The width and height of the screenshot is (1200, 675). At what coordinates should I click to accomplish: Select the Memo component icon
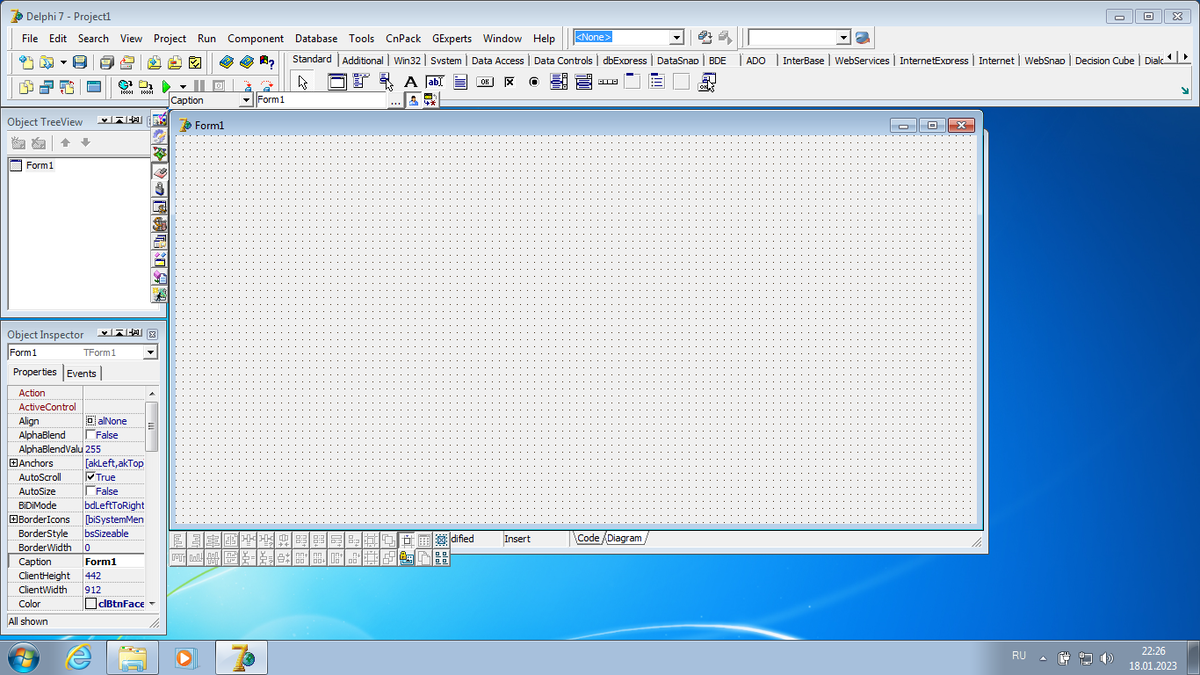click(460, 82)
